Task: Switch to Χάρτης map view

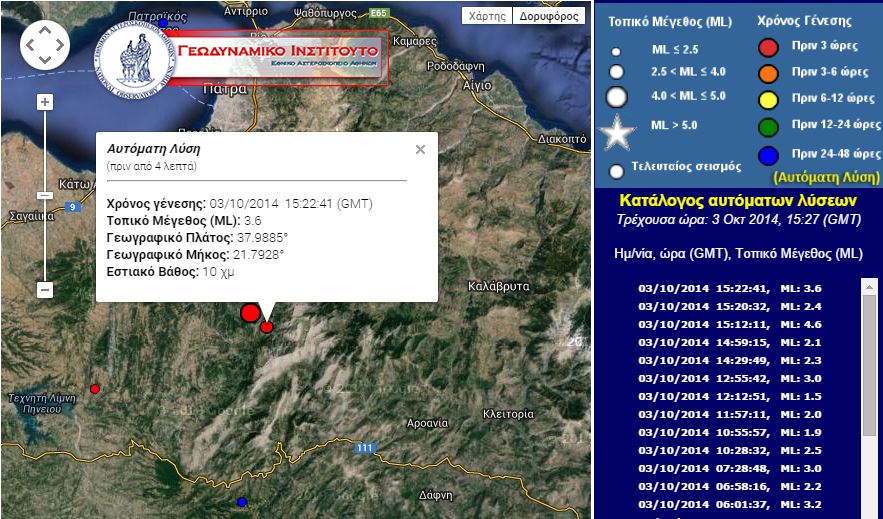Action: (x=487, y=16)
